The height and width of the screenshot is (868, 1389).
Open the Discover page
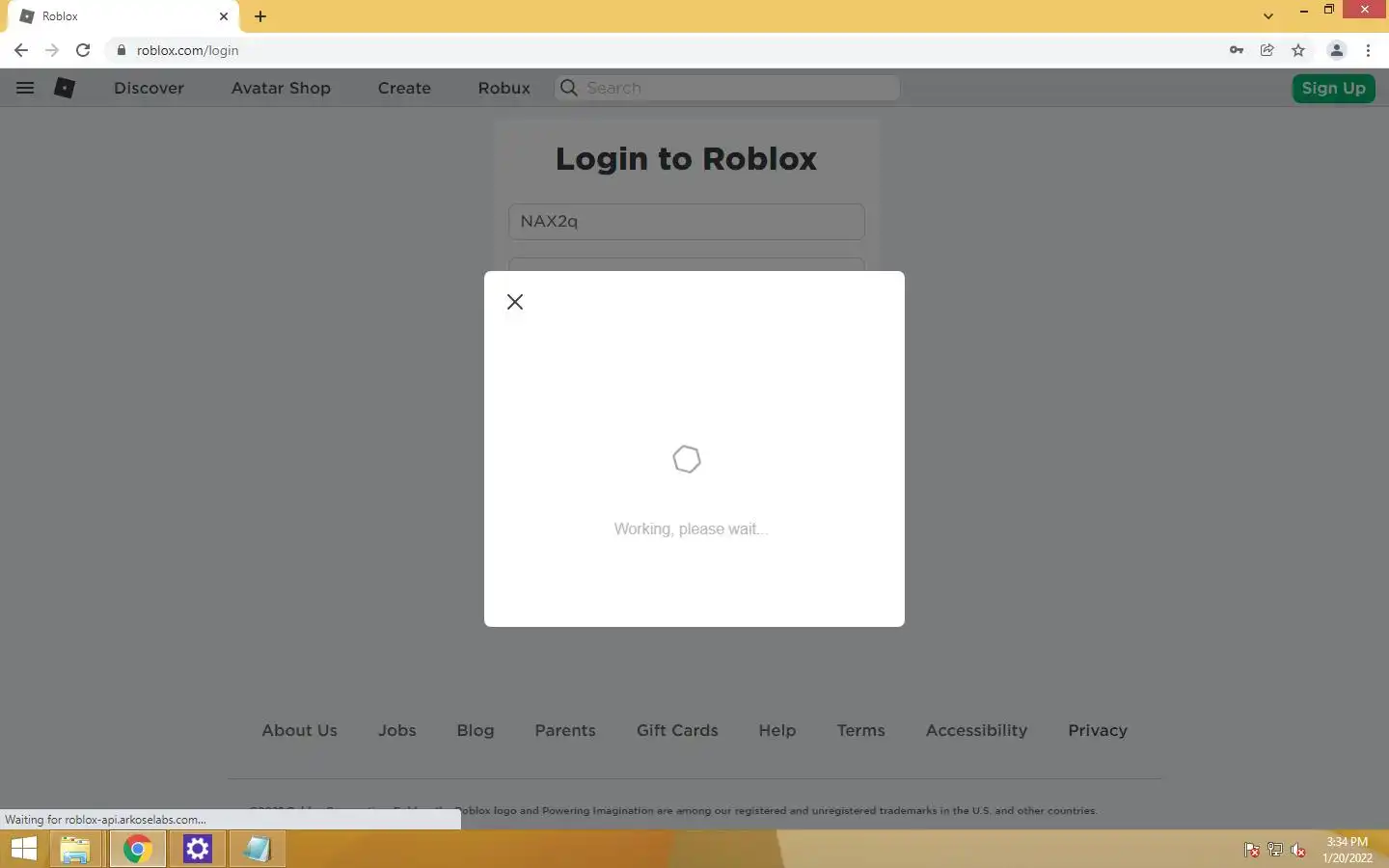(149, 88)
